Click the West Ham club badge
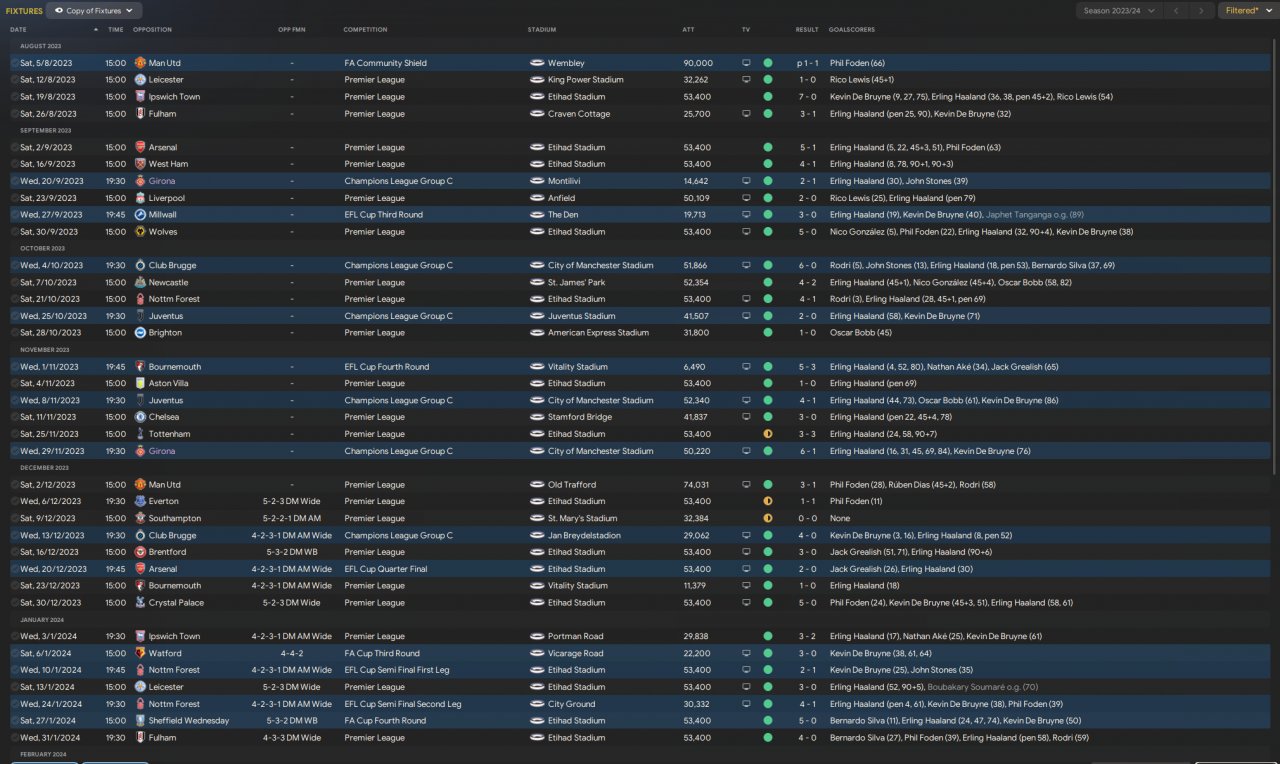The height and width of the screenshot is (764, 1280). [140, 164]
